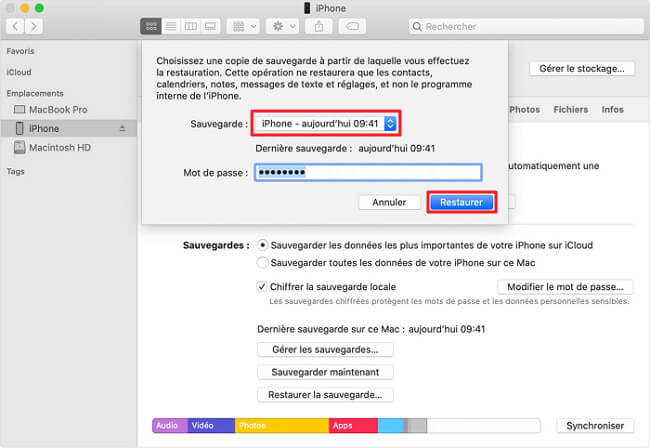Open the Sauvegarde backup selection dropdown
650x448 pixels.
(324, 123)
